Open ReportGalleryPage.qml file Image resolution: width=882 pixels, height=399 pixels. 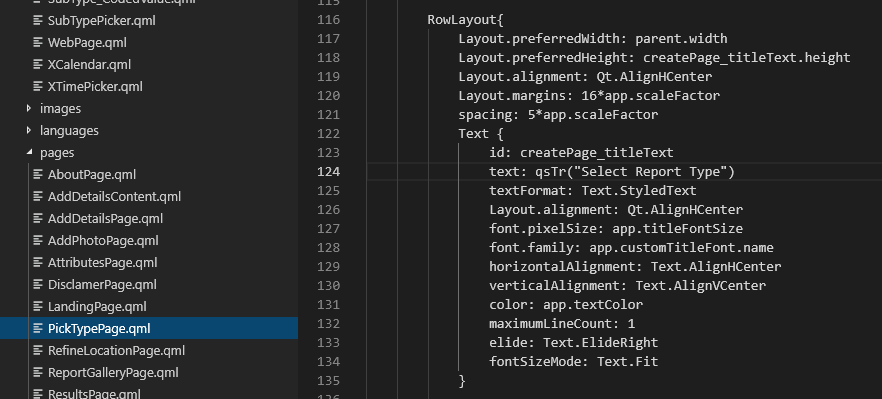click(113, 373)
